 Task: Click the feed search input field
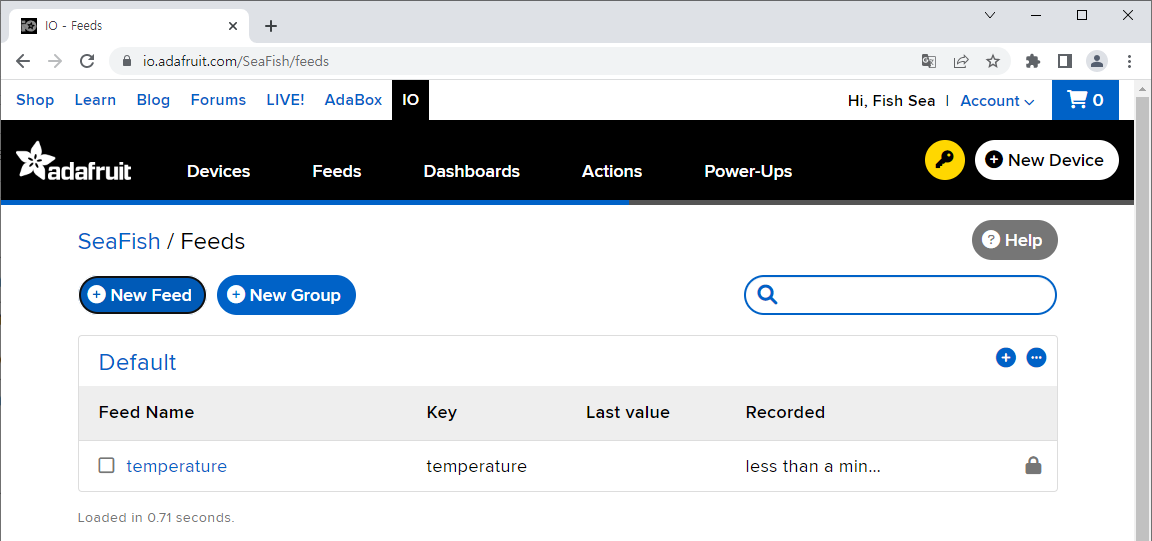pyautogui.click(x=900, y=295)
